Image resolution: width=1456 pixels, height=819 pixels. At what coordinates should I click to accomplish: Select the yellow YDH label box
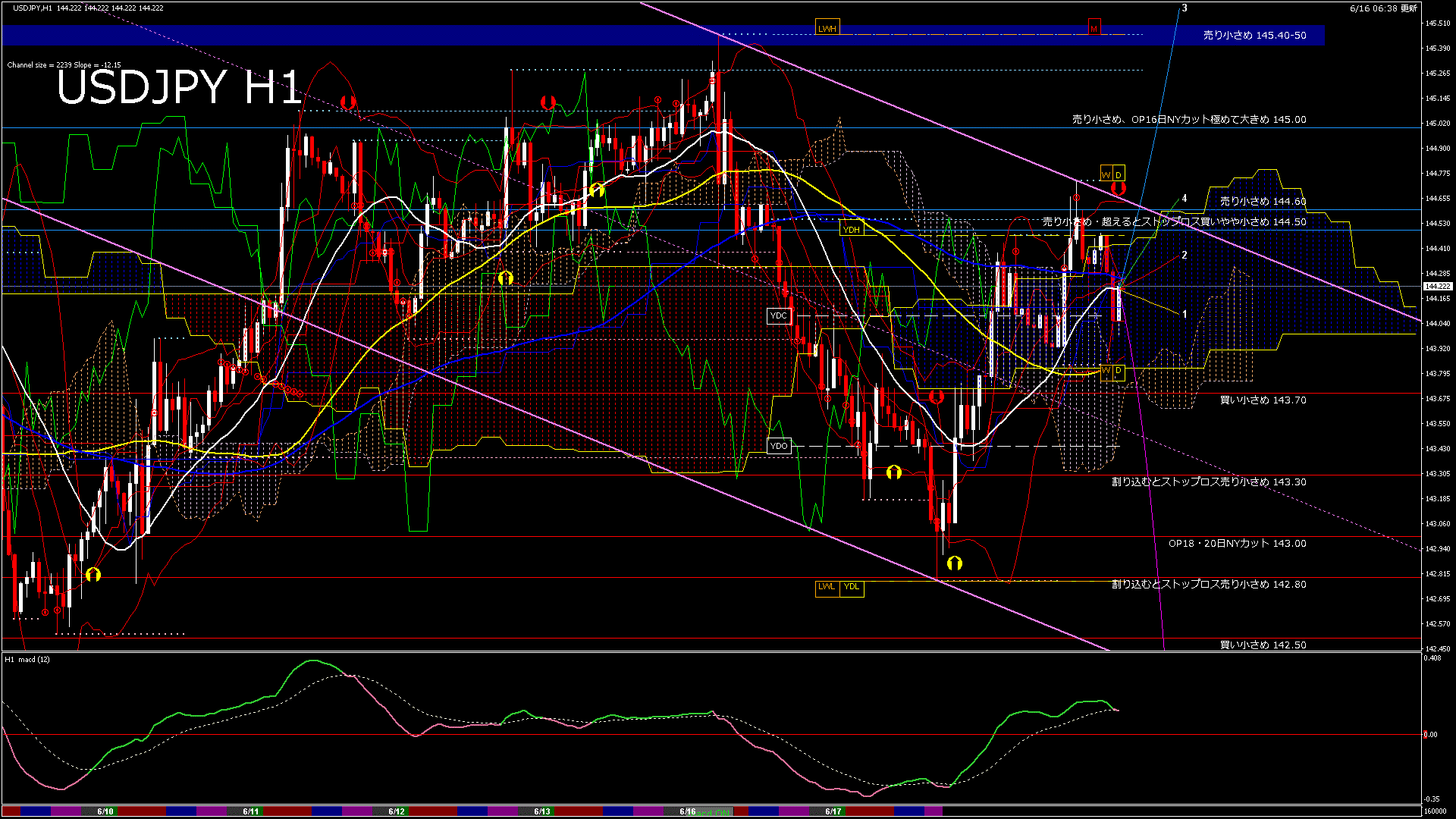[x=852, y=229]
